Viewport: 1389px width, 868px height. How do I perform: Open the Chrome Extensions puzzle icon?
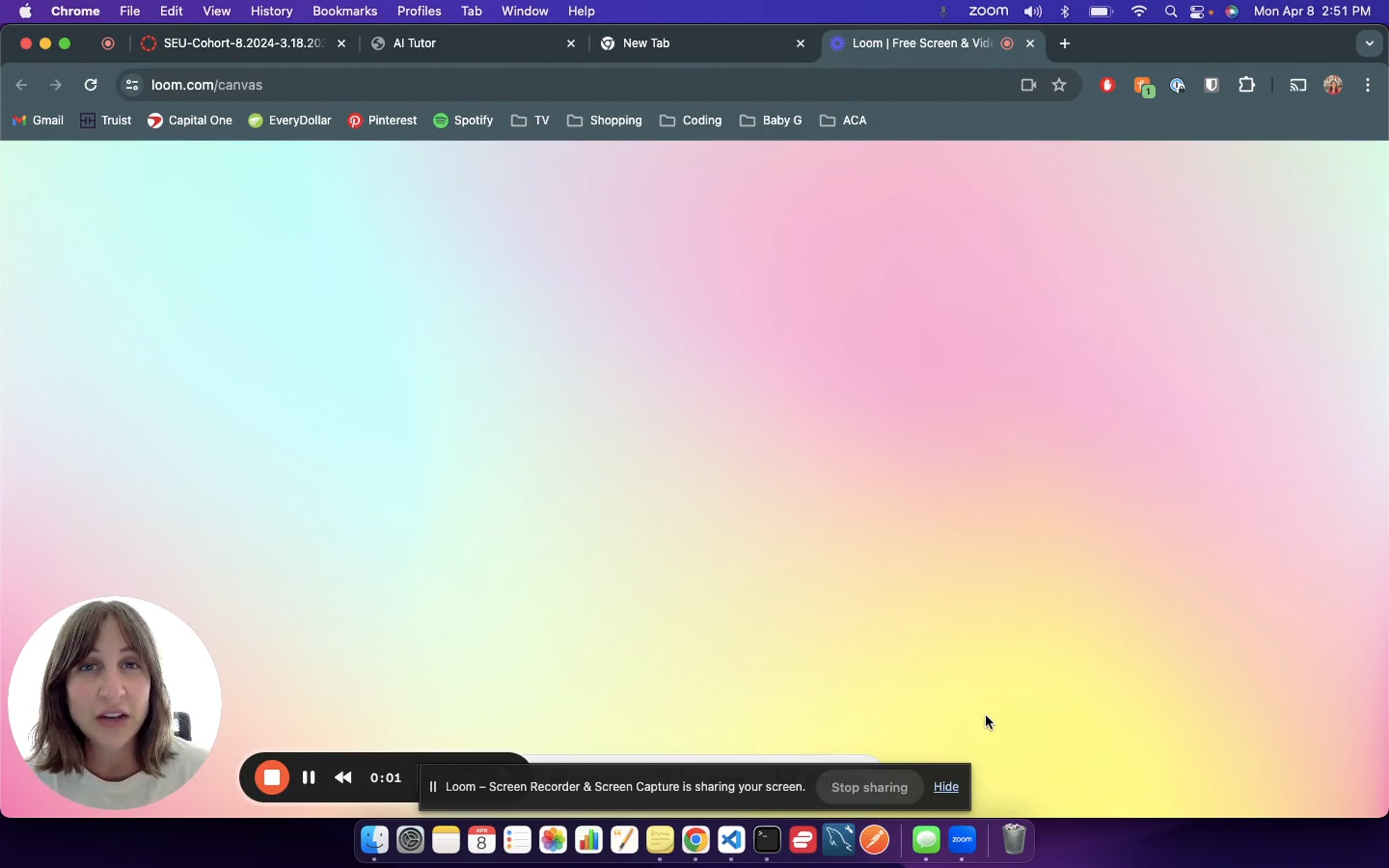pos(1246,85)
